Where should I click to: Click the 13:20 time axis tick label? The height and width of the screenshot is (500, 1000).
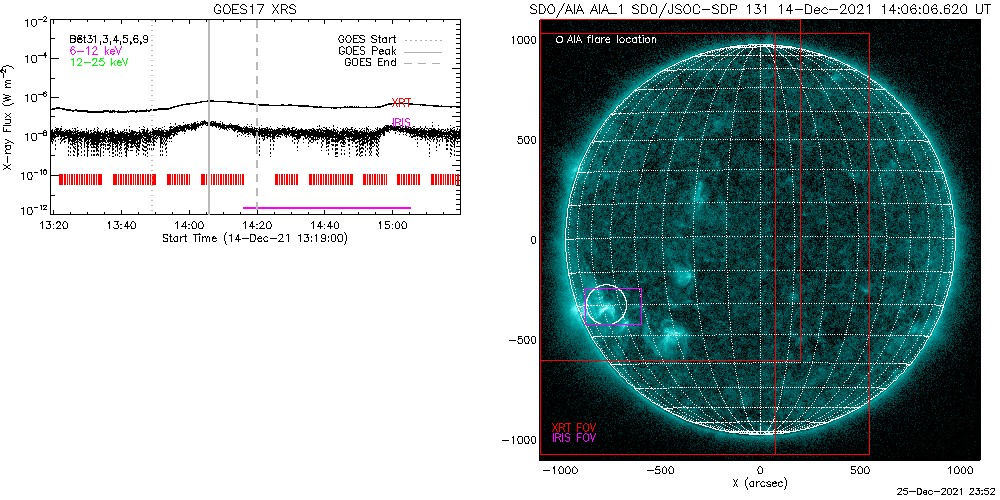(53, 225)
